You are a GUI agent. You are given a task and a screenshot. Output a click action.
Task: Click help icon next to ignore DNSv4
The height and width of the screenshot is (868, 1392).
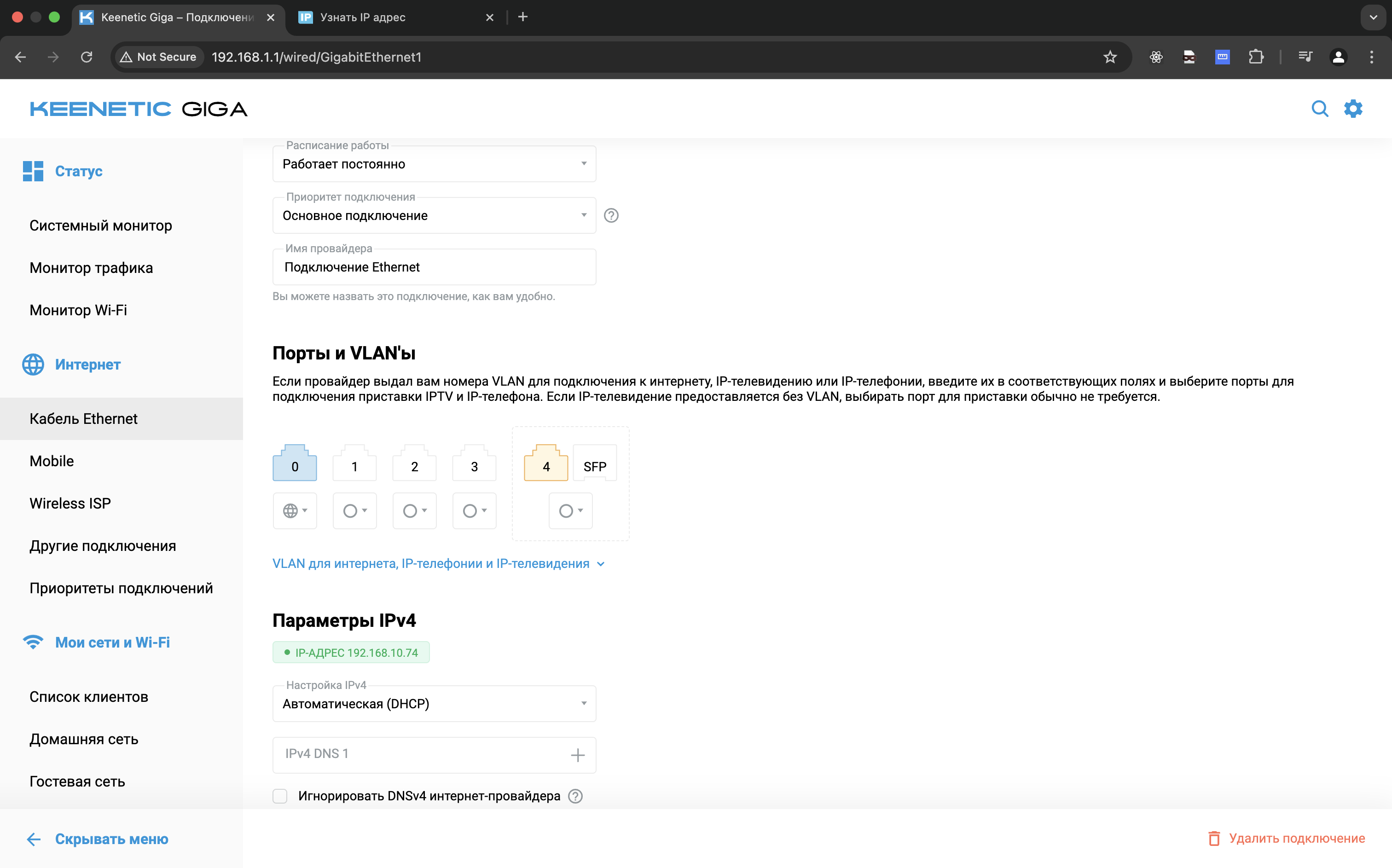575,796
